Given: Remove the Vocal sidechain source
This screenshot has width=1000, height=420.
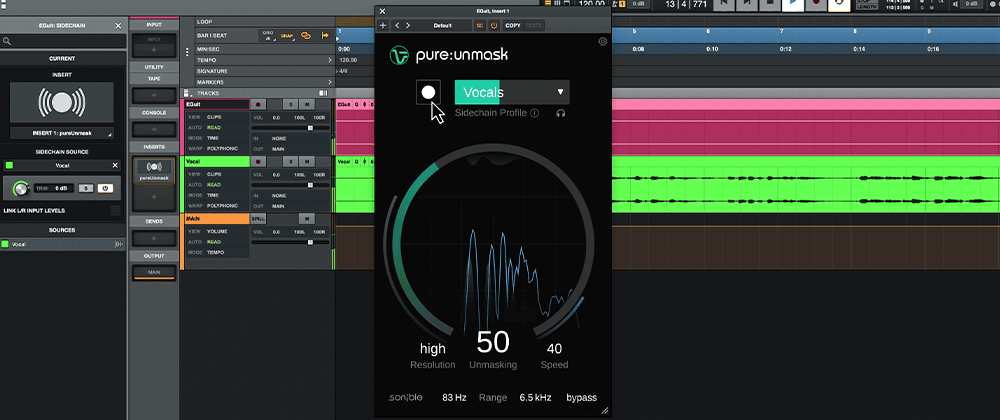Looking at the screenshot, I should [x=115, y=165].
